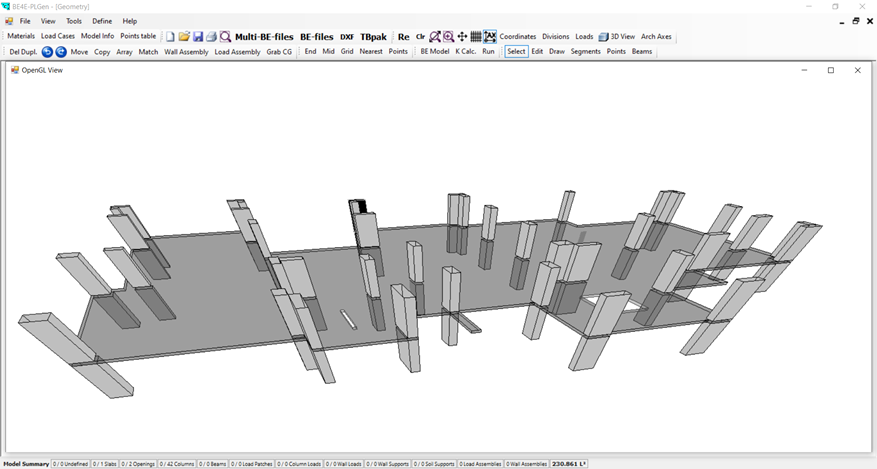Click '0 / 42 Columns' in the status bar
Image resolution: width=877 pixels, height=469 pixels.
[177, 464]
